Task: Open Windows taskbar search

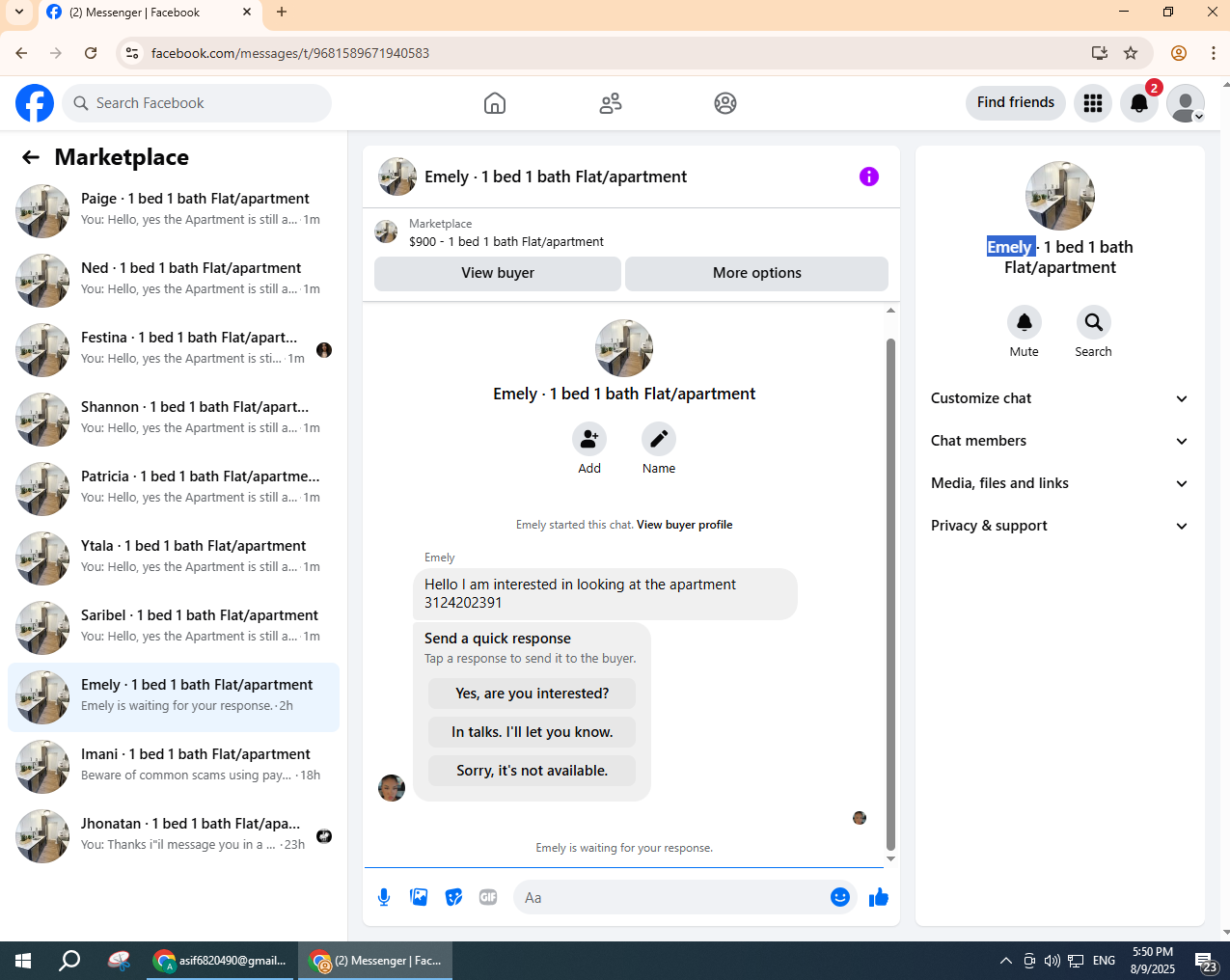Action: (69, 961)
